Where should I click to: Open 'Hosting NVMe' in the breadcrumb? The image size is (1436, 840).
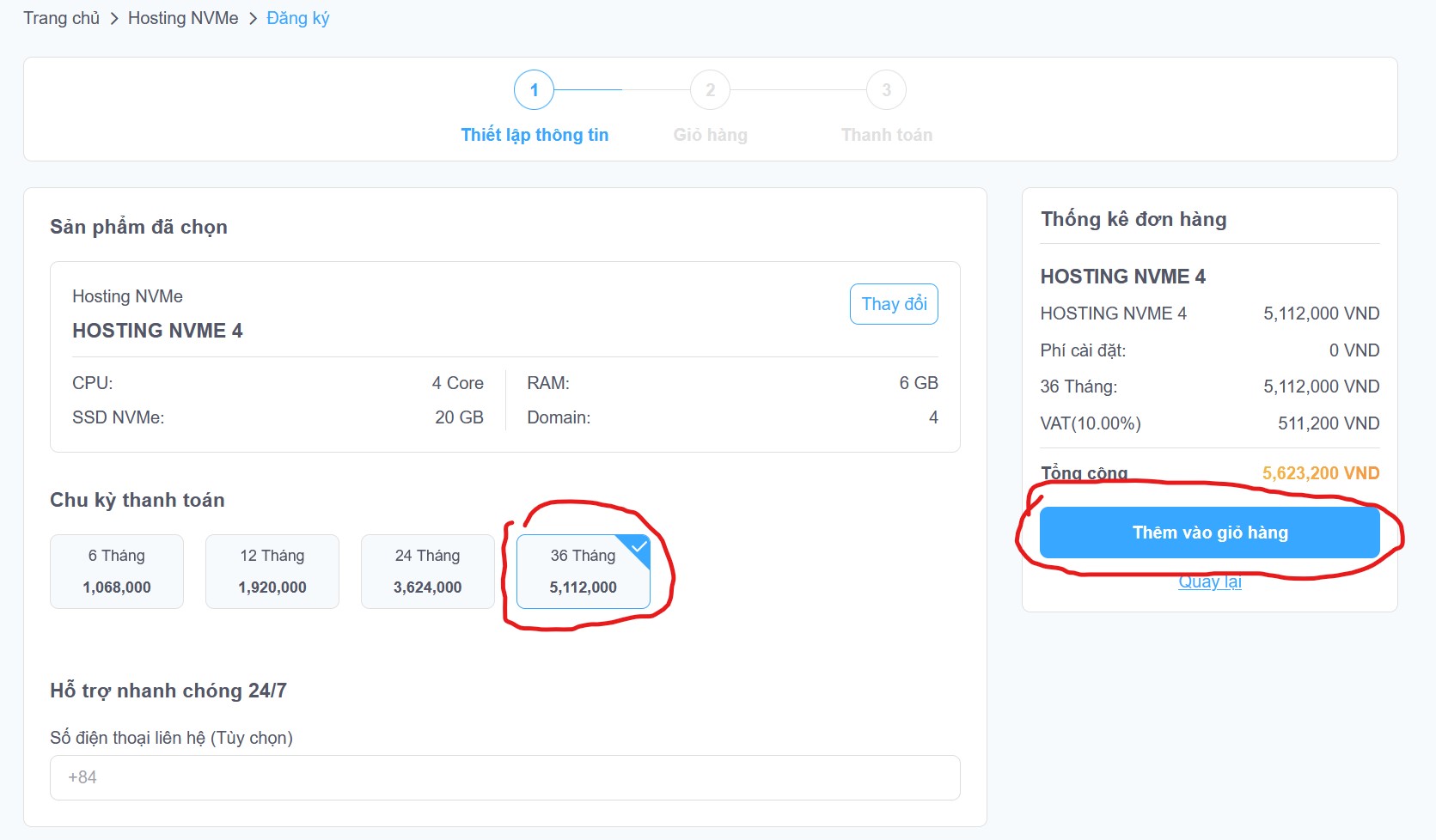182,17
